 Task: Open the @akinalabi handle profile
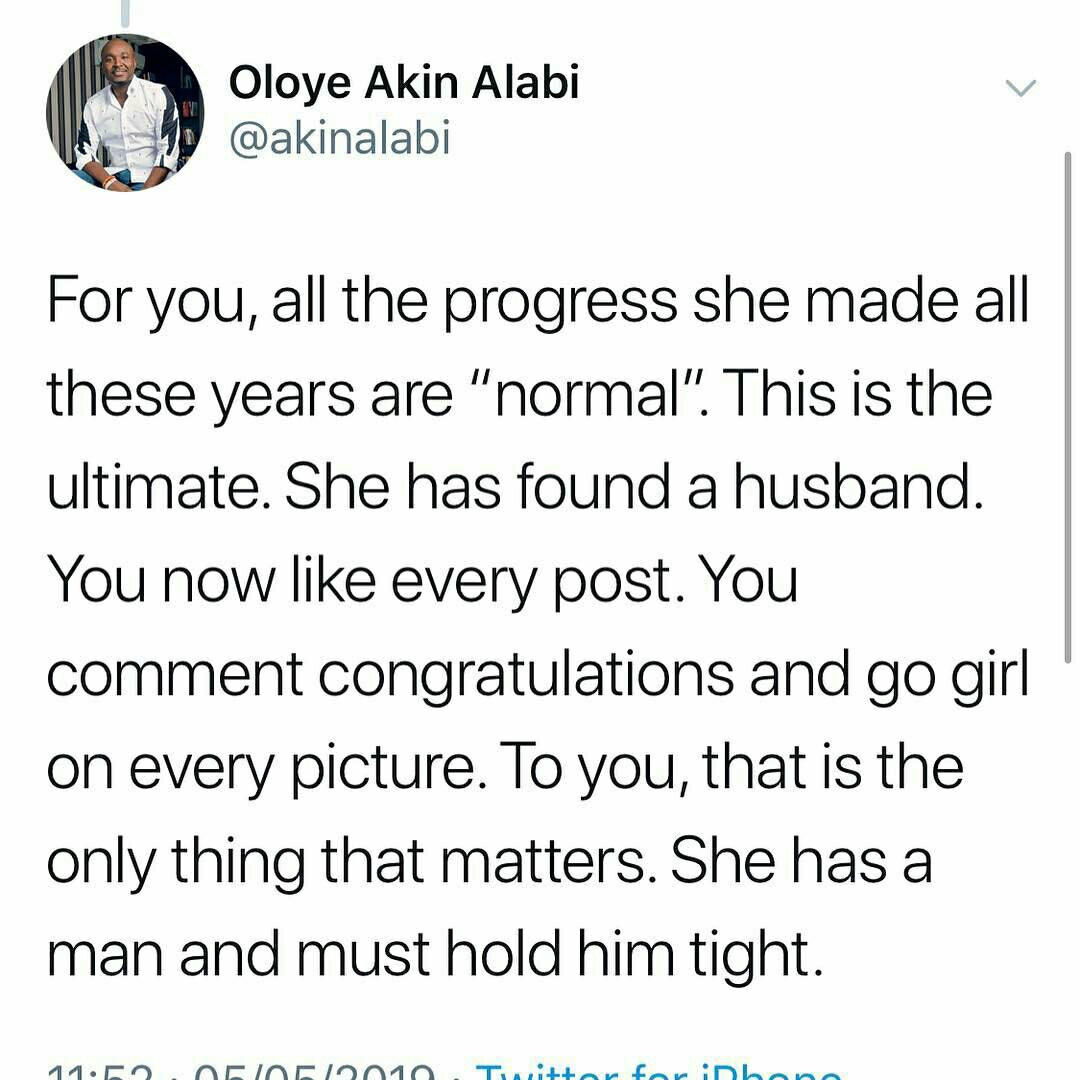coord(340,137)
